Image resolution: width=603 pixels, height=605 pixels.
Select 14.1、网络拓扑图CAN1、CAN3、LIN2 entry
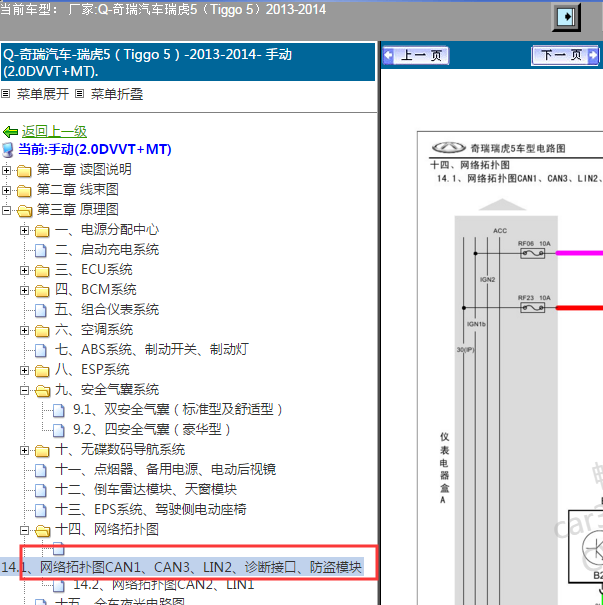coord(182,567)
